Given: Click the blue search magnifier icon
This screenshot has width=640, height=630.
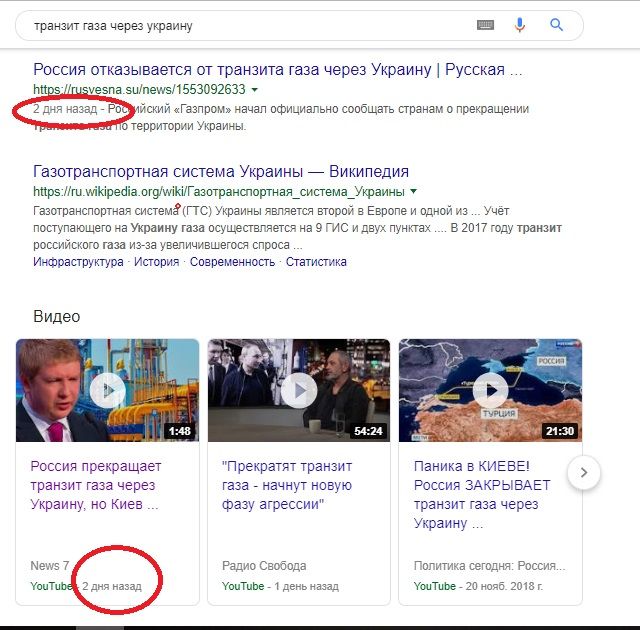Looking at the screenshot, I should coord(556,25).
